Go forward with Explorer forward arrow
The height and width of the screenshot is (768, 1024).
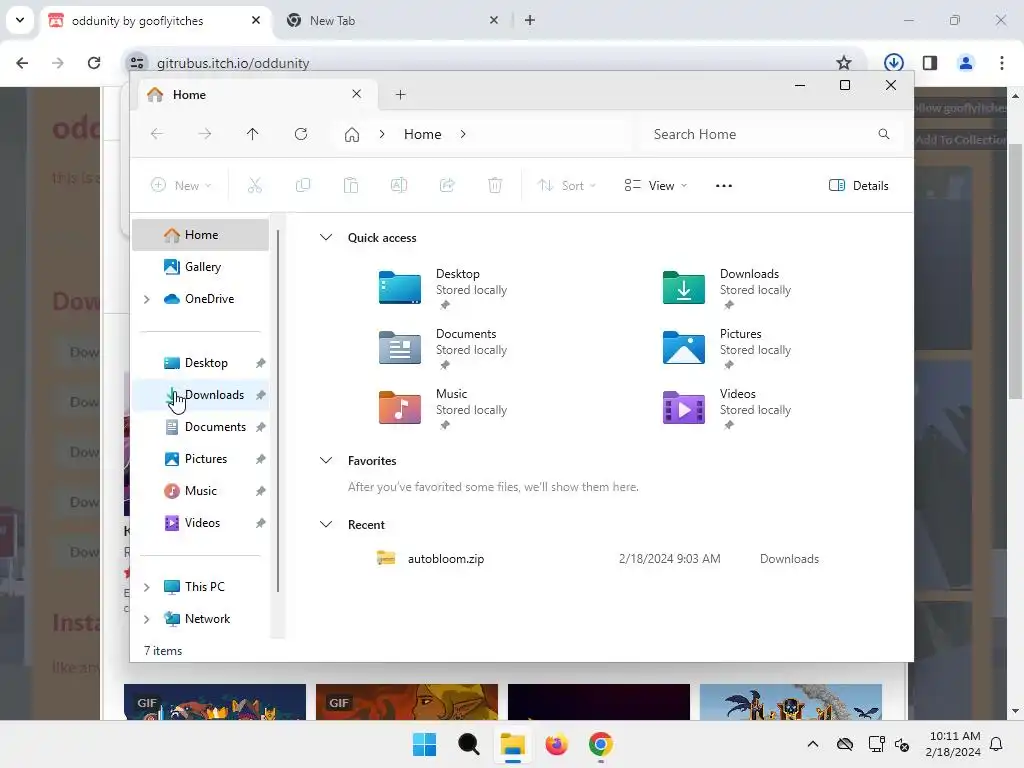point(205,134)
